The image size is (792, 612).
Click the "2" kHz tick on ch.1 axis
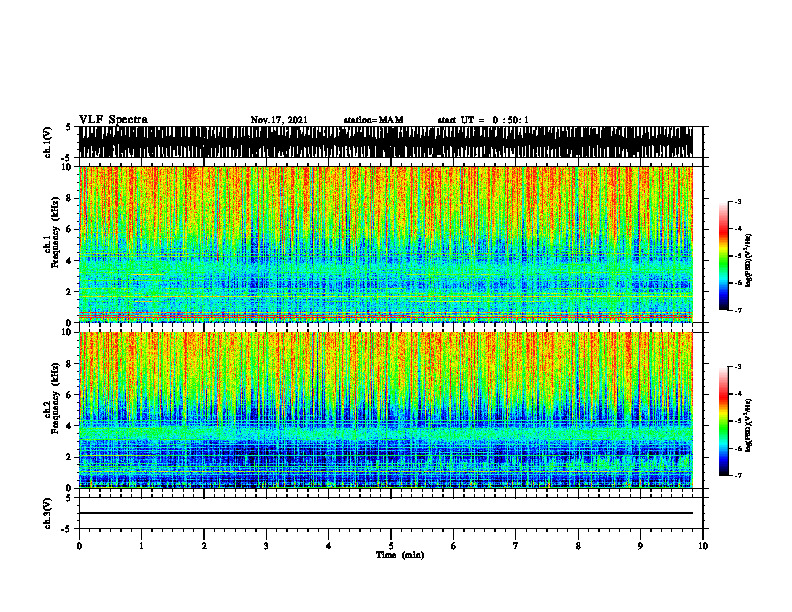(70, 291)
